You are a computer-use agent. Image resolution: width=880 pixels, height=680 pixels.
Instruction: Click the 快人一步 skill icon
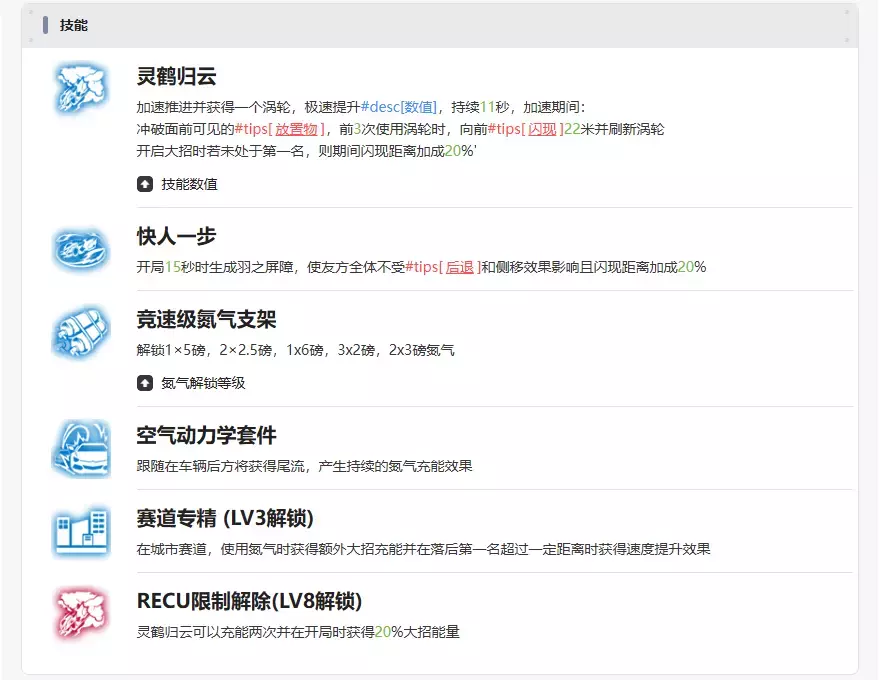coord(81,249)
